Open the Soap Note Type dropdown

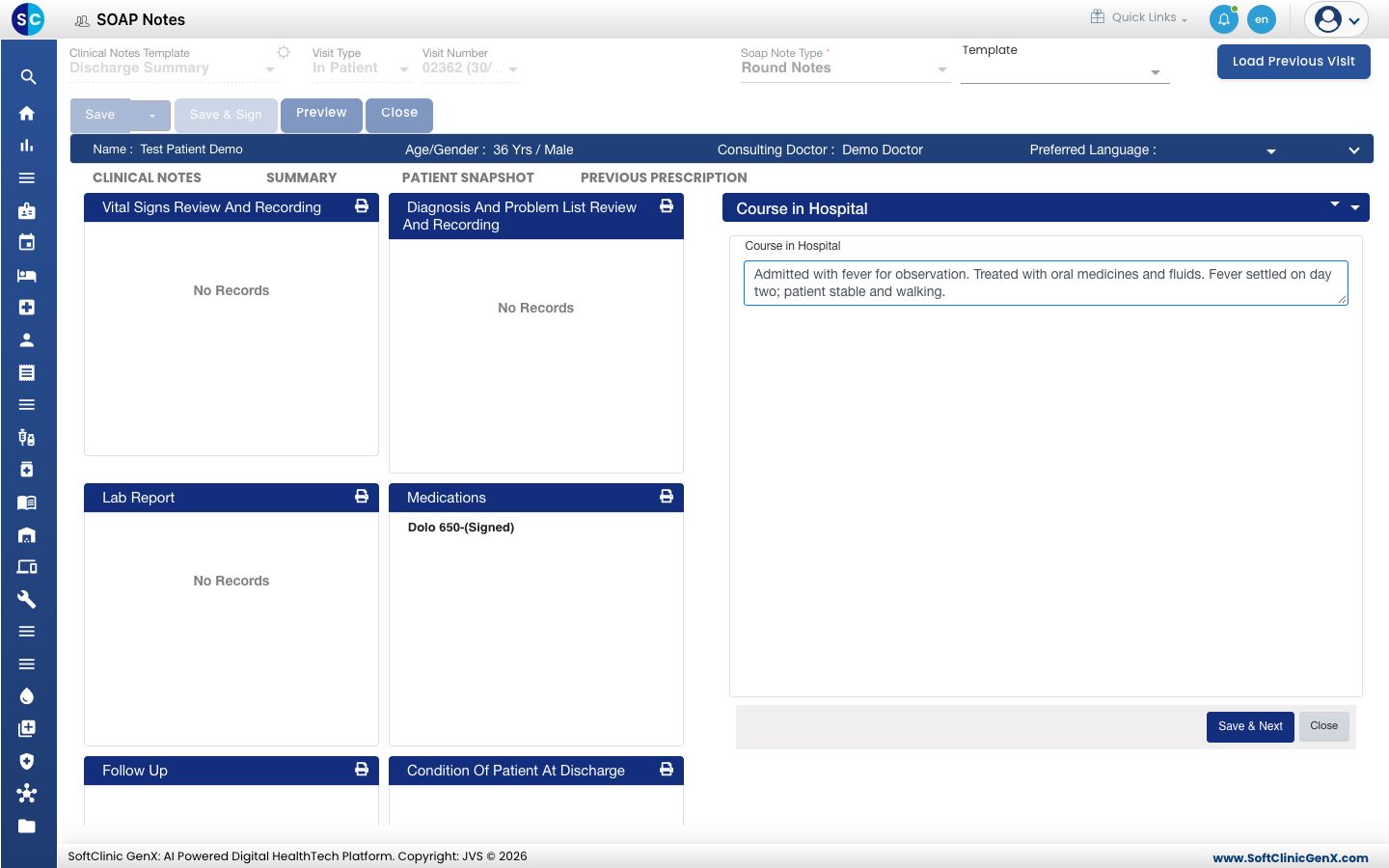click(x=844, y=68)
